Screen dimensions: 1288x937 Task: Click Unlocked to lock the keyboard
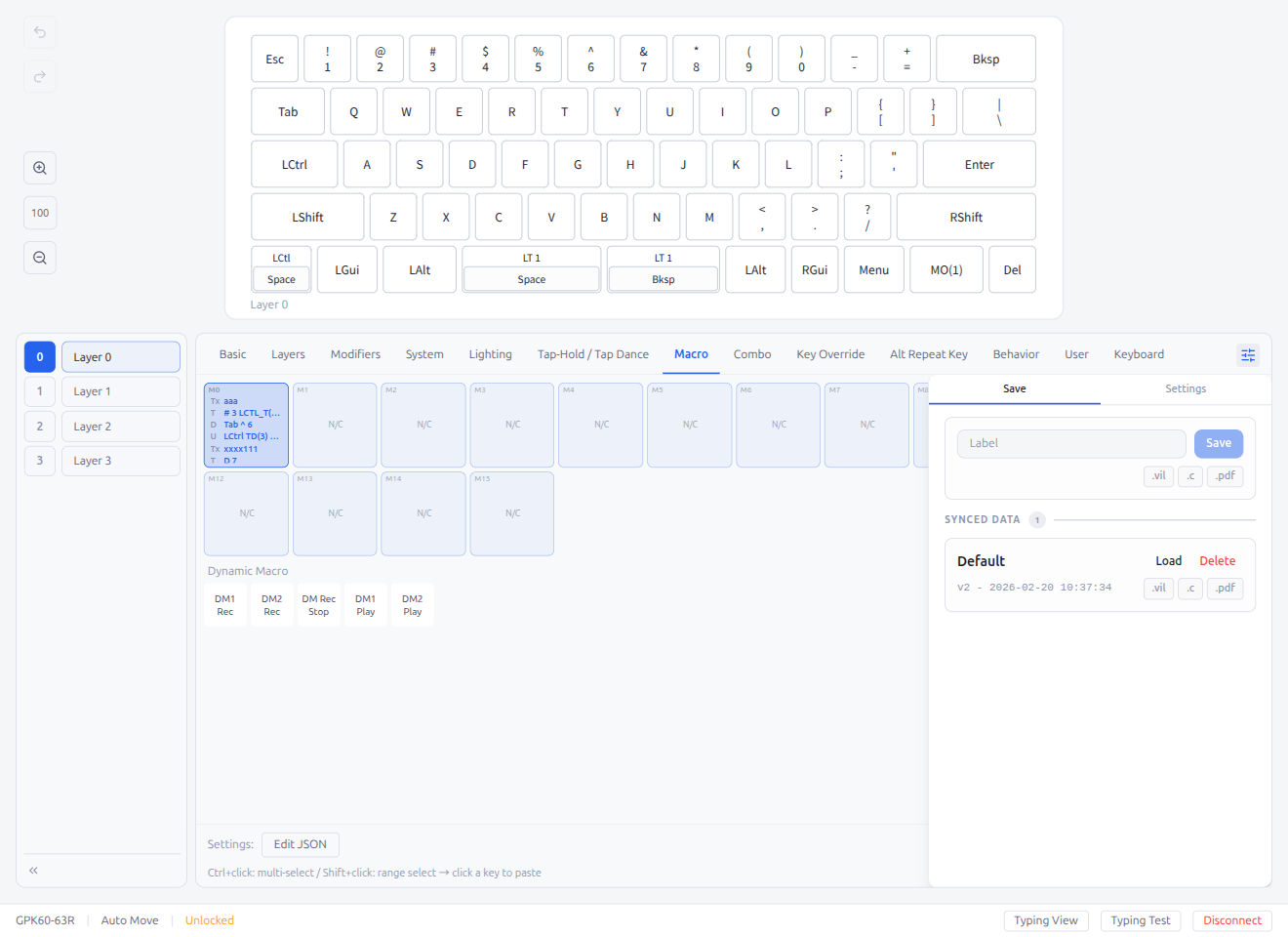(209, 919)
